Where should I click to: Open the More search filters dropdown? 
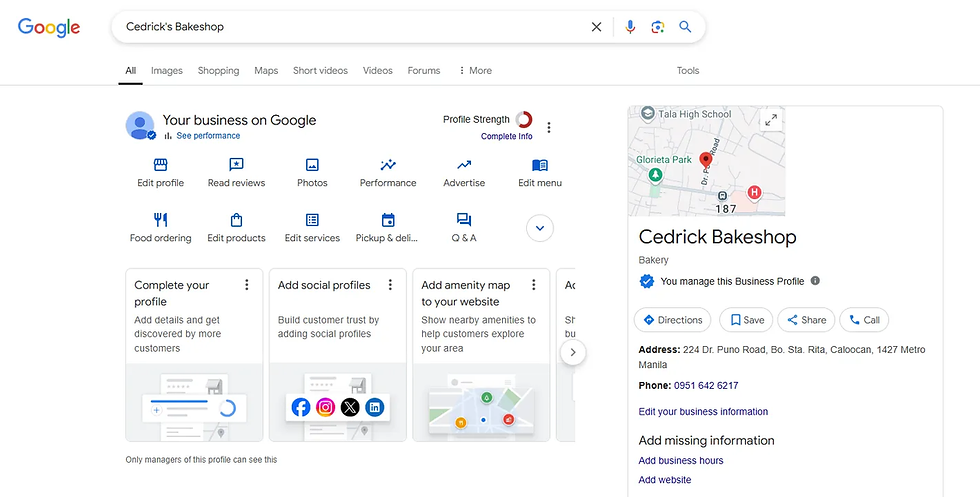(475, 71)
